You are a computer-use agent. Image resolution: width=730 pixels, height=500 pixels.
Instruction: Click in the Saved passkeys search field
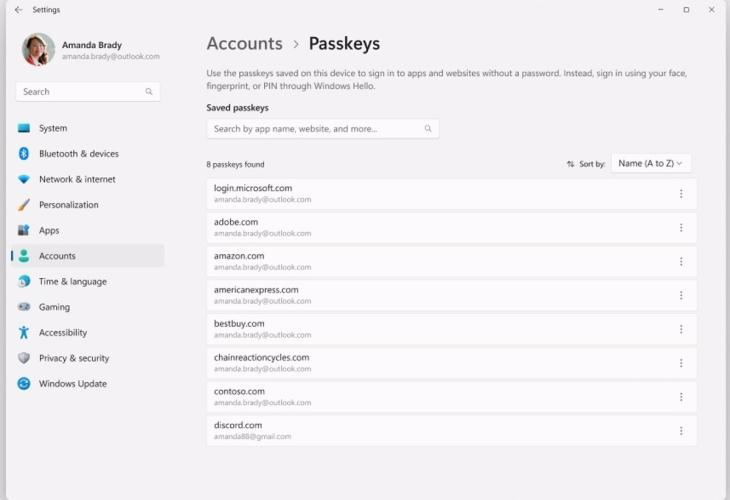pyautogui.click(x=315, y=129)
